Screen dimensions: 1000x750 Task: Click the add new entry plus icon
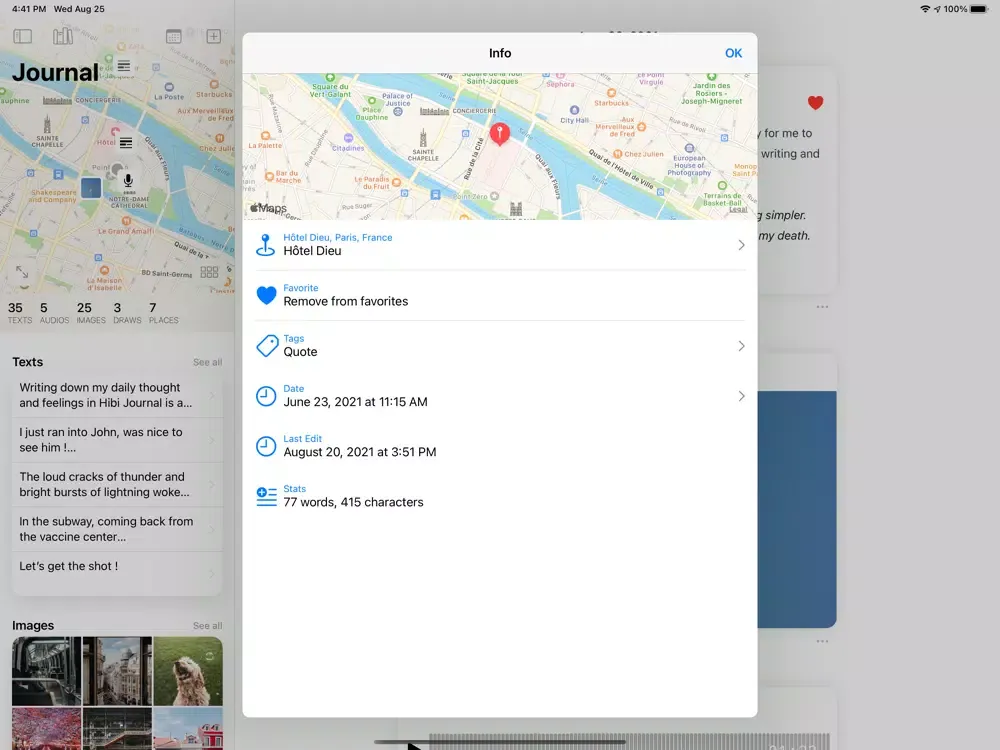(x=214, y=36)
